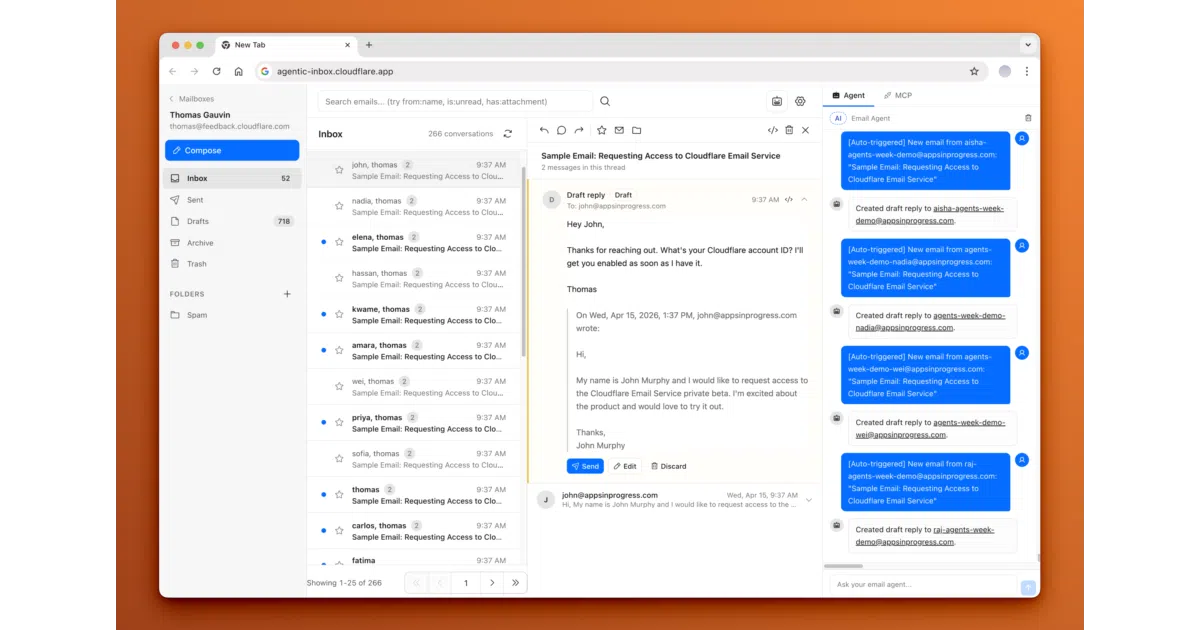Open the Archive folder
This screenshot has width=1200, height=630.
[232, 243]
